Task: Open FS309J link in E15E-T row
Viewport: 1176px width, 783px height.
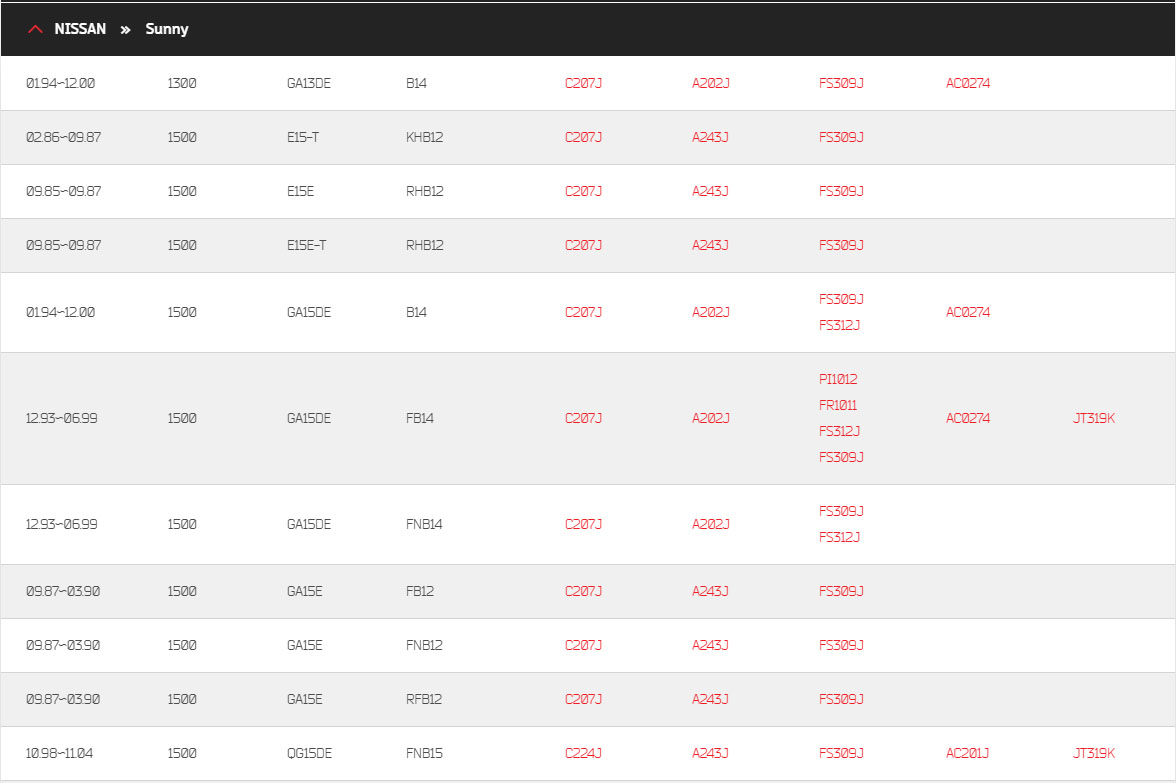Action: (841, 245)
